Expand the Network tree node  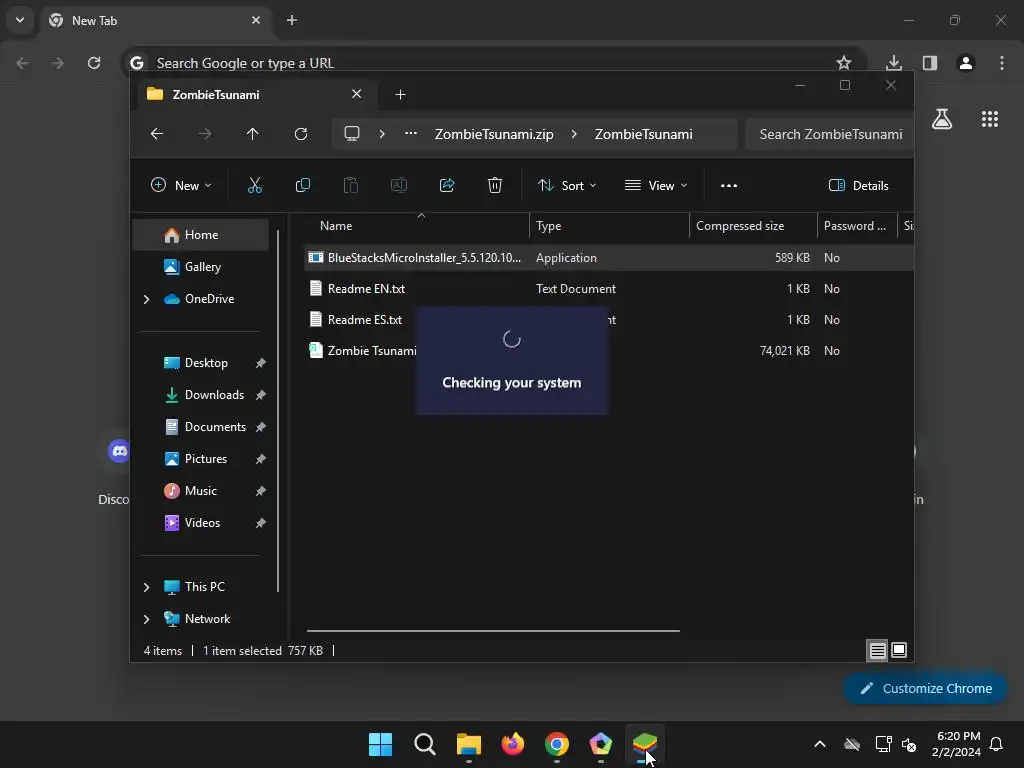click(x=146, y=619)
